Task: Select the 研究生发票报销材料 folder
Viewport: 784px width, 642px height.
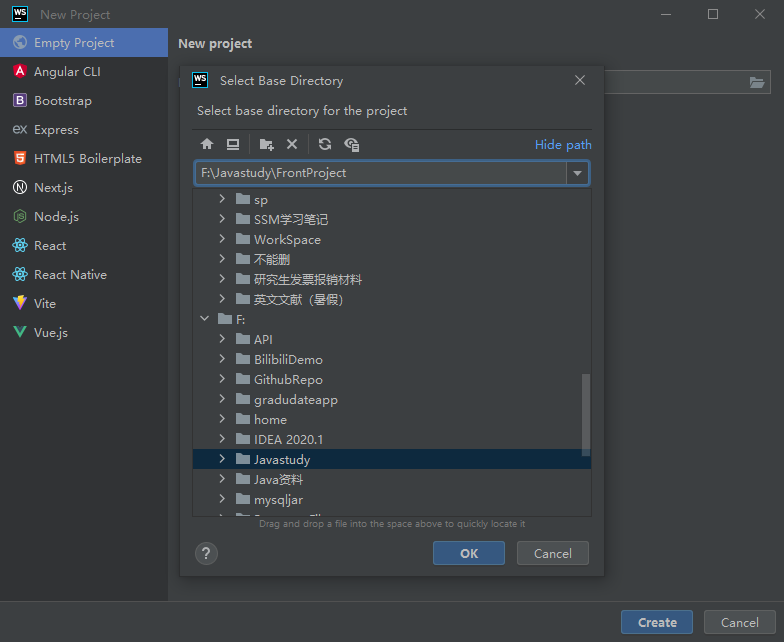Action: (392, 279)
